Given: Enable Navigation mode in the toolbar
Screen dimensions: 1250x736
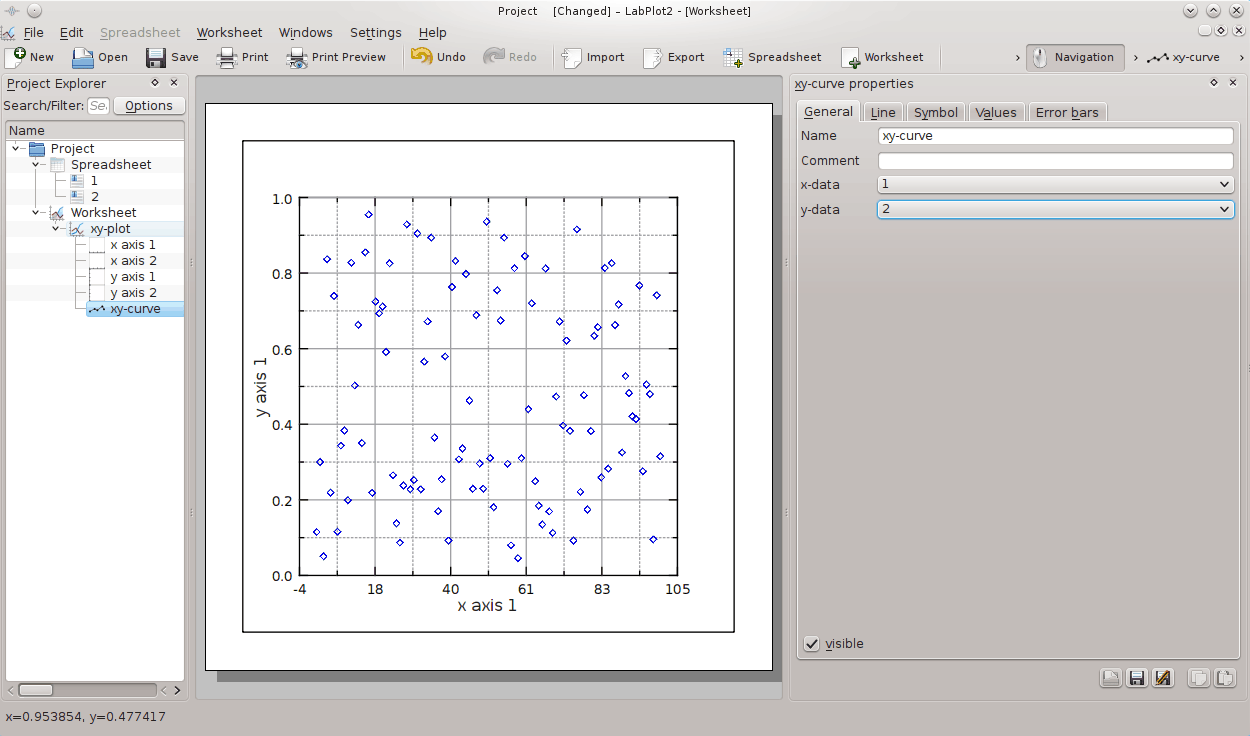Looking at the screenshot, I should (1075, 57).
